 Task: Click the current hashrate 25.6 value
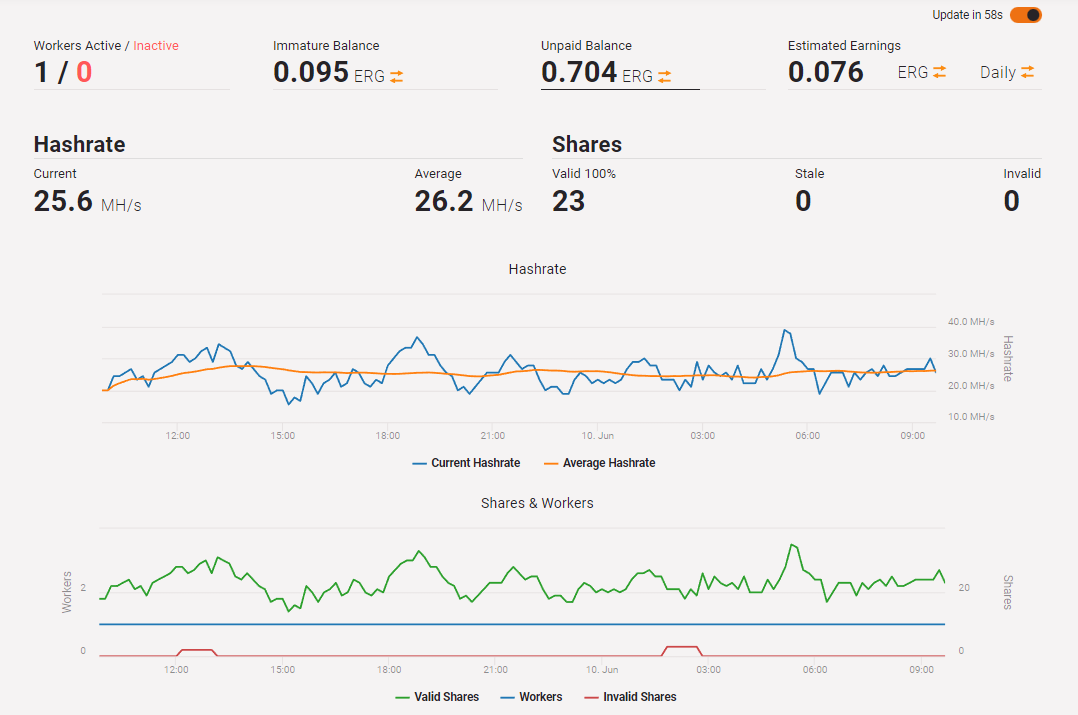click(x=63, y=201)
